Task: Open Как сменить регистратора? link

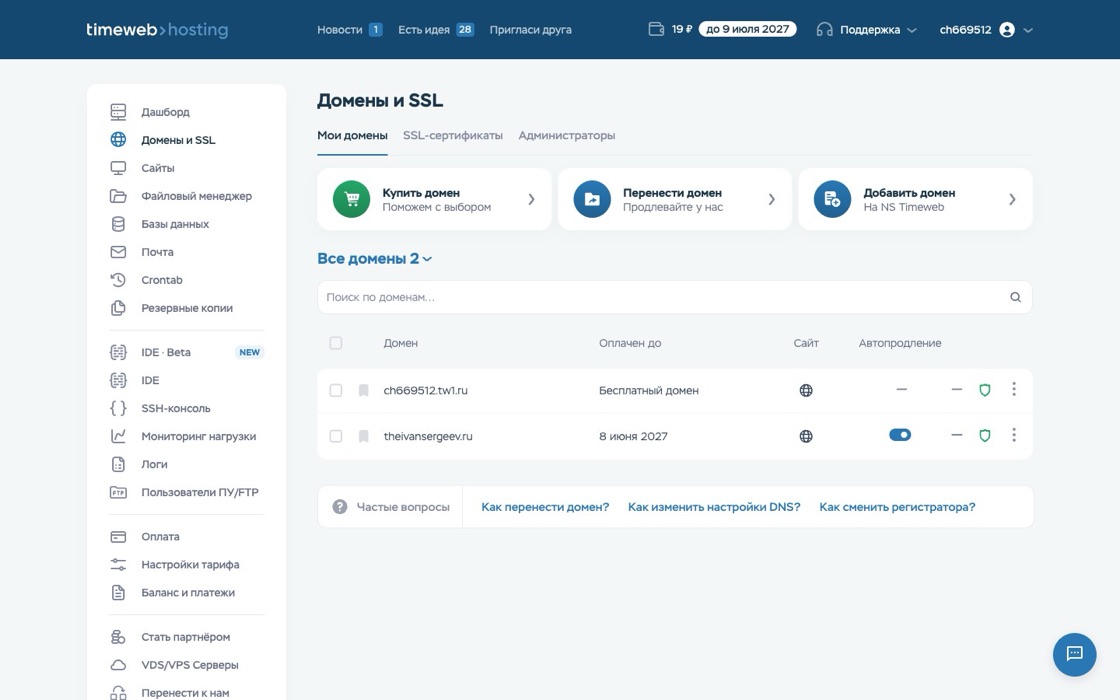Action: (897, 507)
